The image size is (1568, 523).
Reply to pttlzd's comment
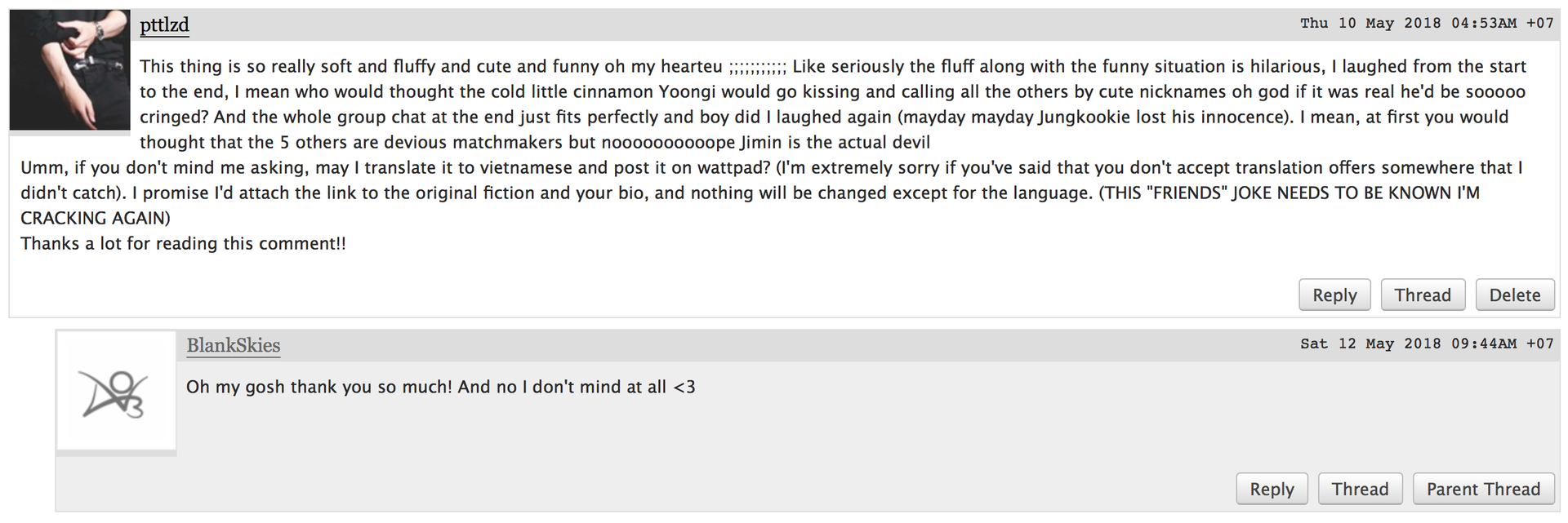1334,295
